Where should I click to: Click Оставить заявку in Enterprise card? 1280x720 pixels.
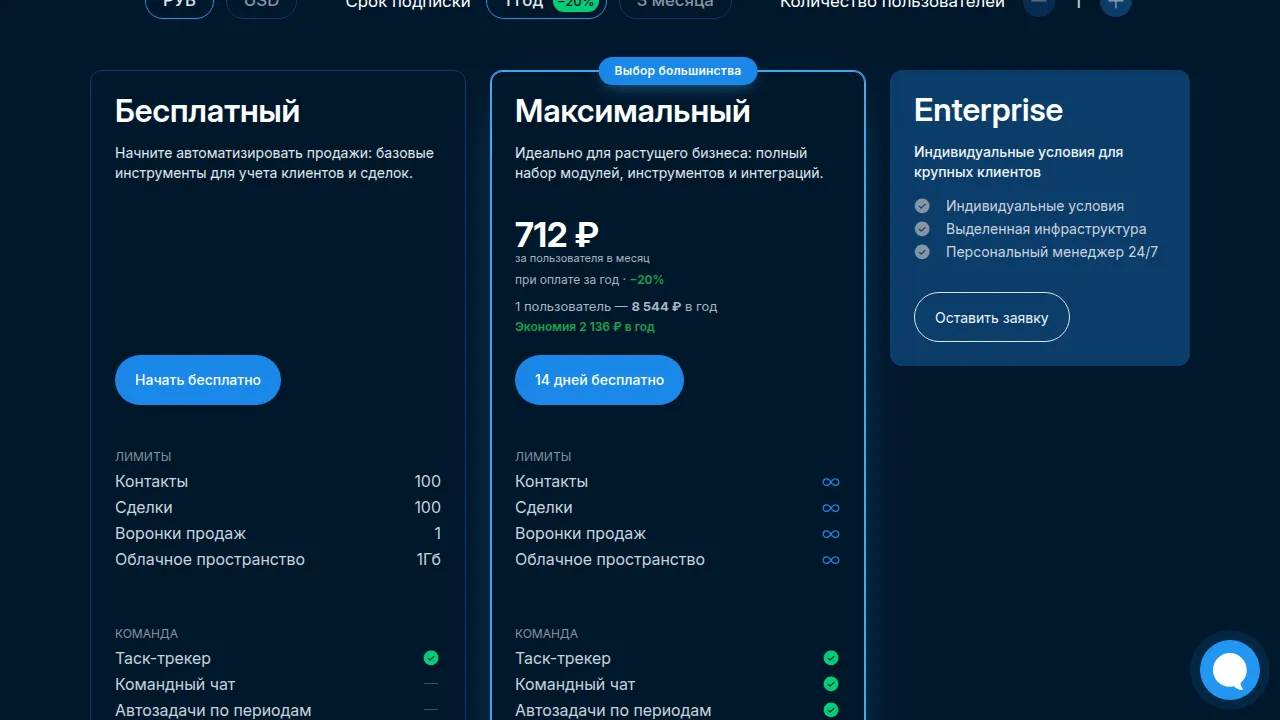(x=992, y=318)
